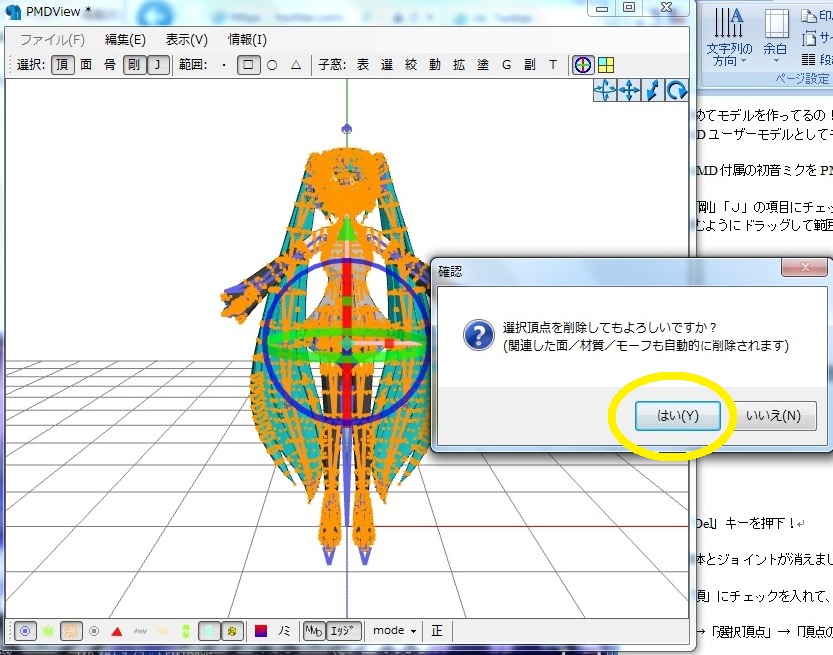The image size is (833, 655).
Task: Open the 情報(I) menu
Action: (x=247, y=40)
